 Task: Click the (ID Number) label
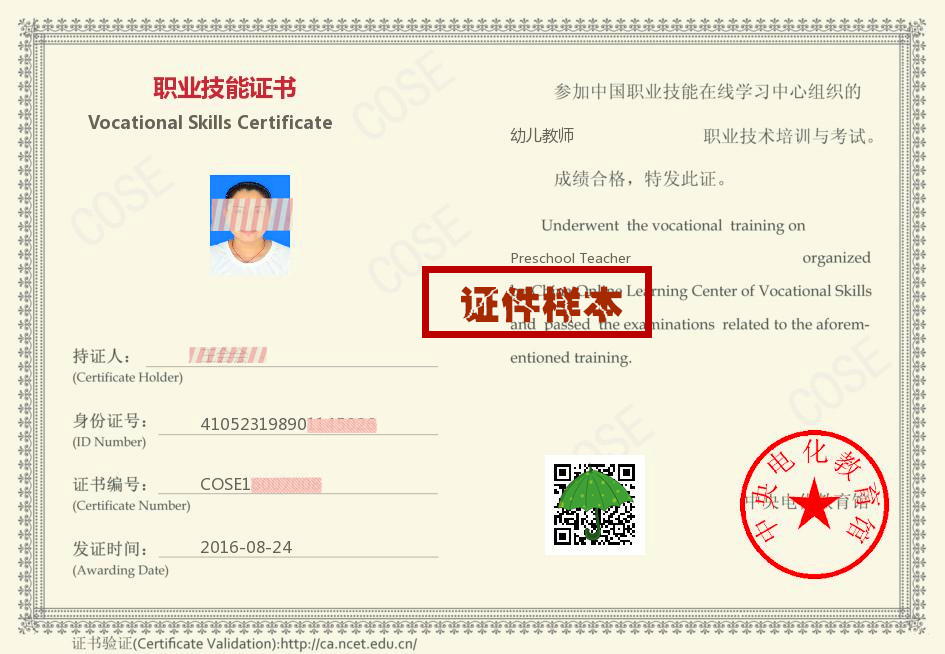(x=109, y=442)
